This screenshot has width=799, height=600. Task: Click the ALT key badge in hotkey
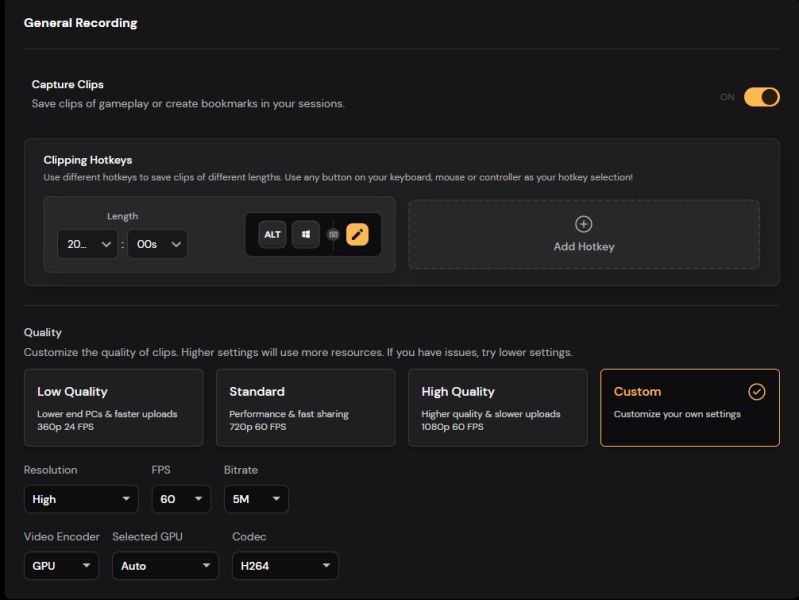[272, 234]
